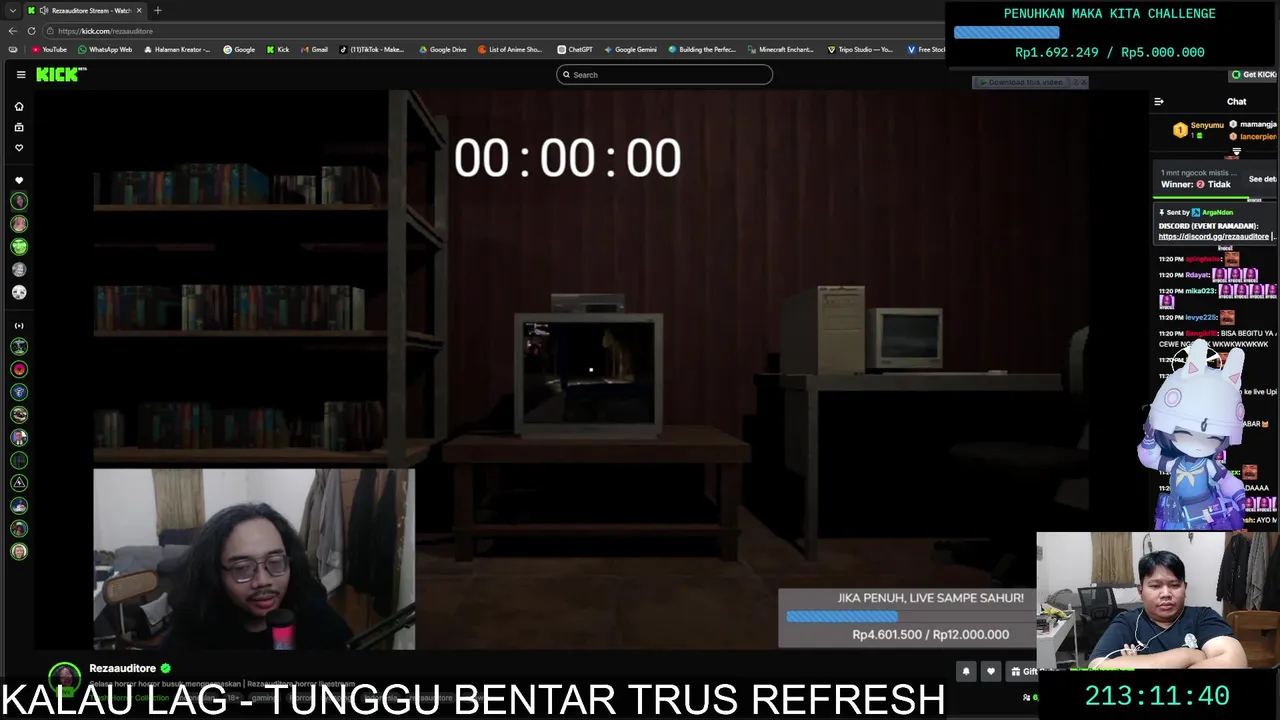Open the WhatsApp Web bookmark
The image size is (1280, 720).
click(x=105, y=49)
